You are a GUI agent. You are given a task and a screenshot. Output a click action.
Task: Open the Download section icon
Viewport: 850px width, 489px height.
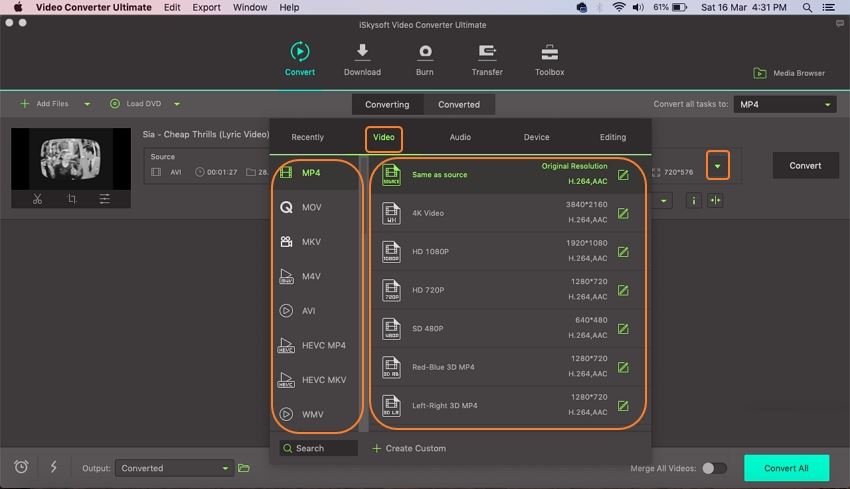tap(362, 52)
